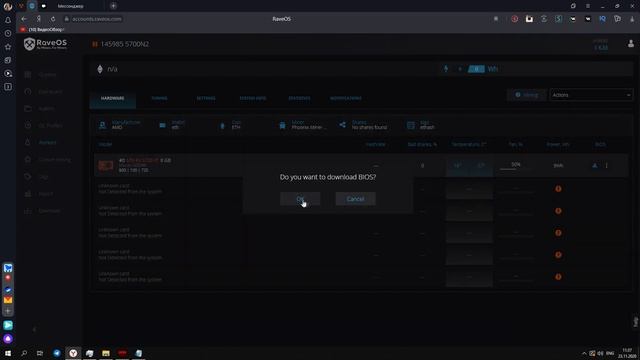
Task: Open the Statistics tab
Action: tap(299, 98)
